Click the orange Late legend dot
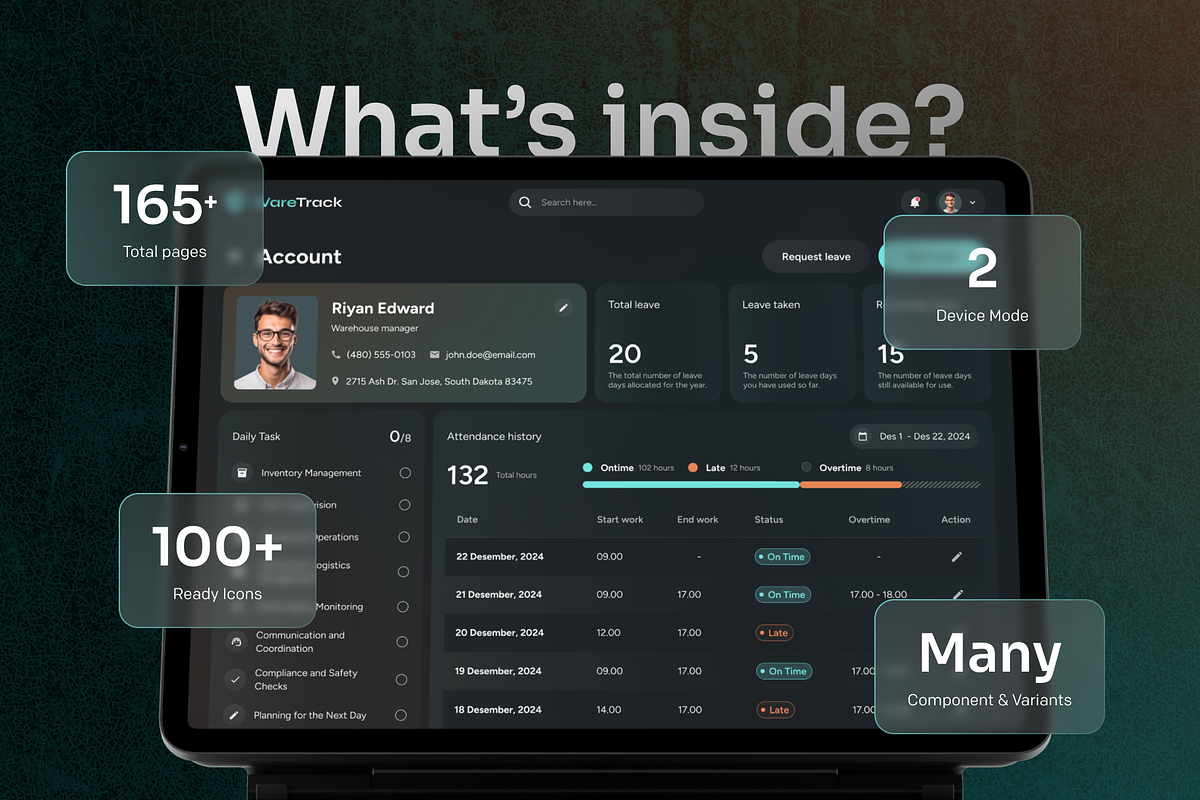The height and width of the screenshot is (800, 1200). pyautogui.click(x=692, y=467)
